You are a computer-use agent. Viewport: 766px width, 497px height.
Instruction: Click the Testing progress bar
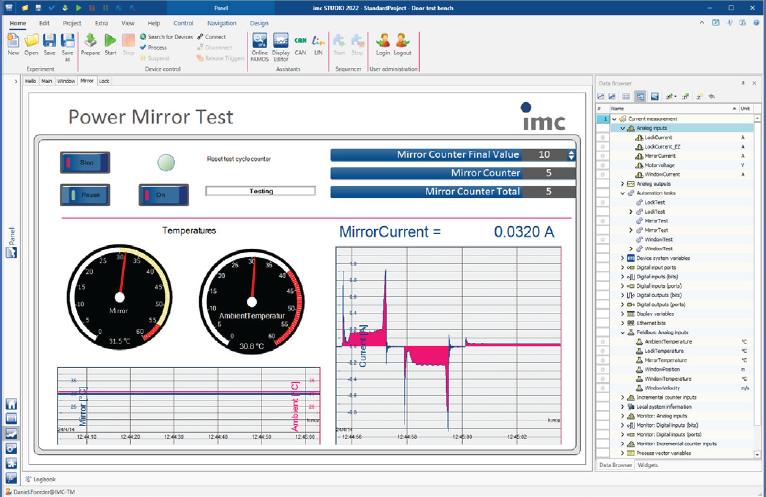[x=260, y=191]
